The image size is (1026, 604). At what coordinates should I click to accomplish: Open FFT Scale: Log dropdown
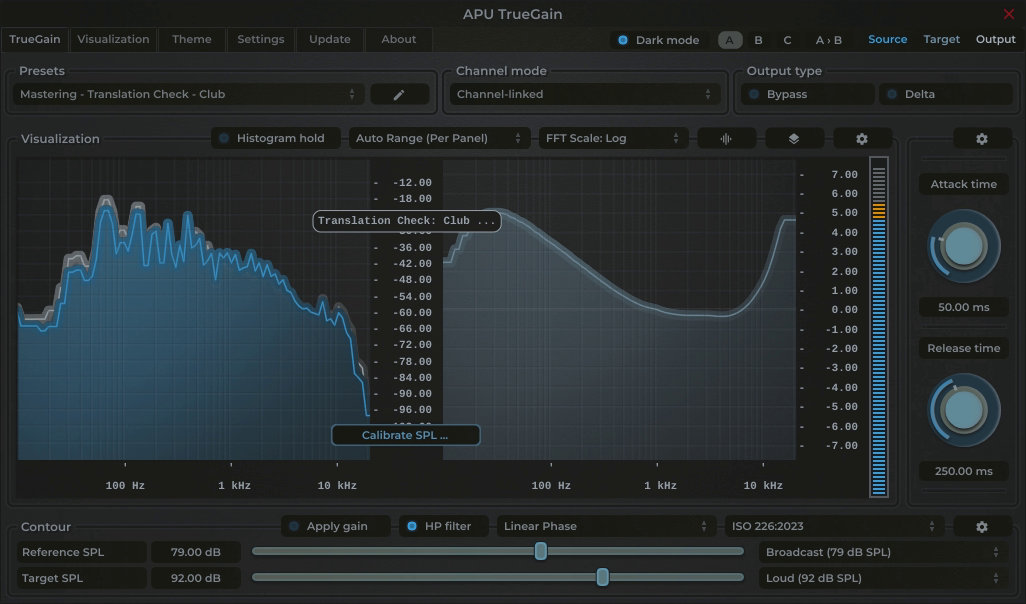[613, 138]
